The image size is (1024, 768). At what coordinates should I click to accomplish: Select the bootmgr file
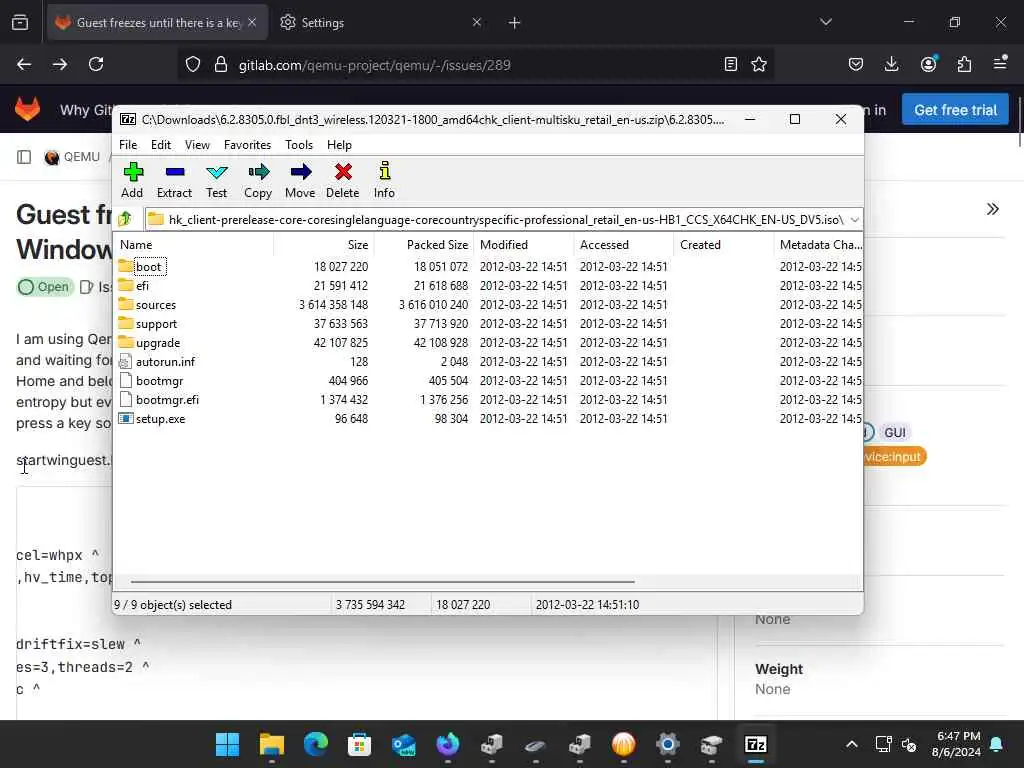pos(159,380)
